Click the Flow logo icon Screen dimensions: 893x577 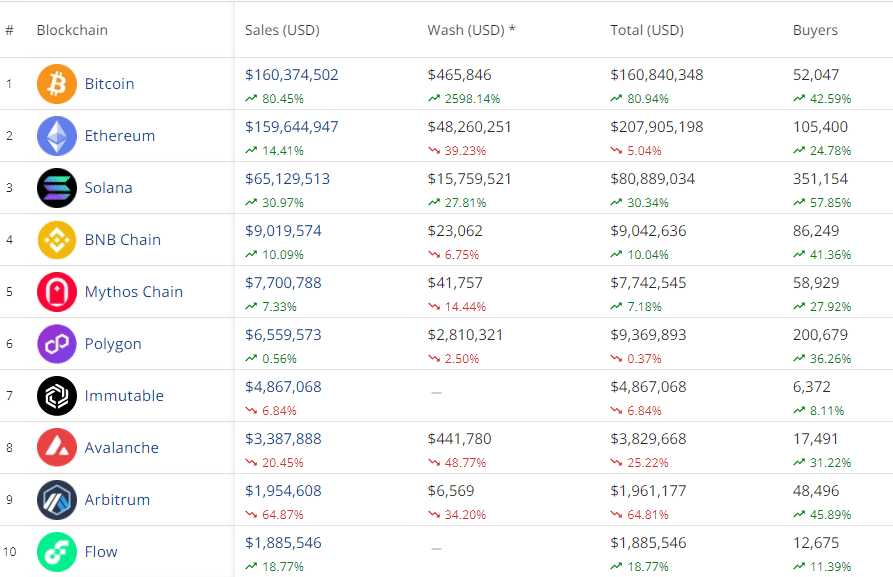(x=56, y=552)
